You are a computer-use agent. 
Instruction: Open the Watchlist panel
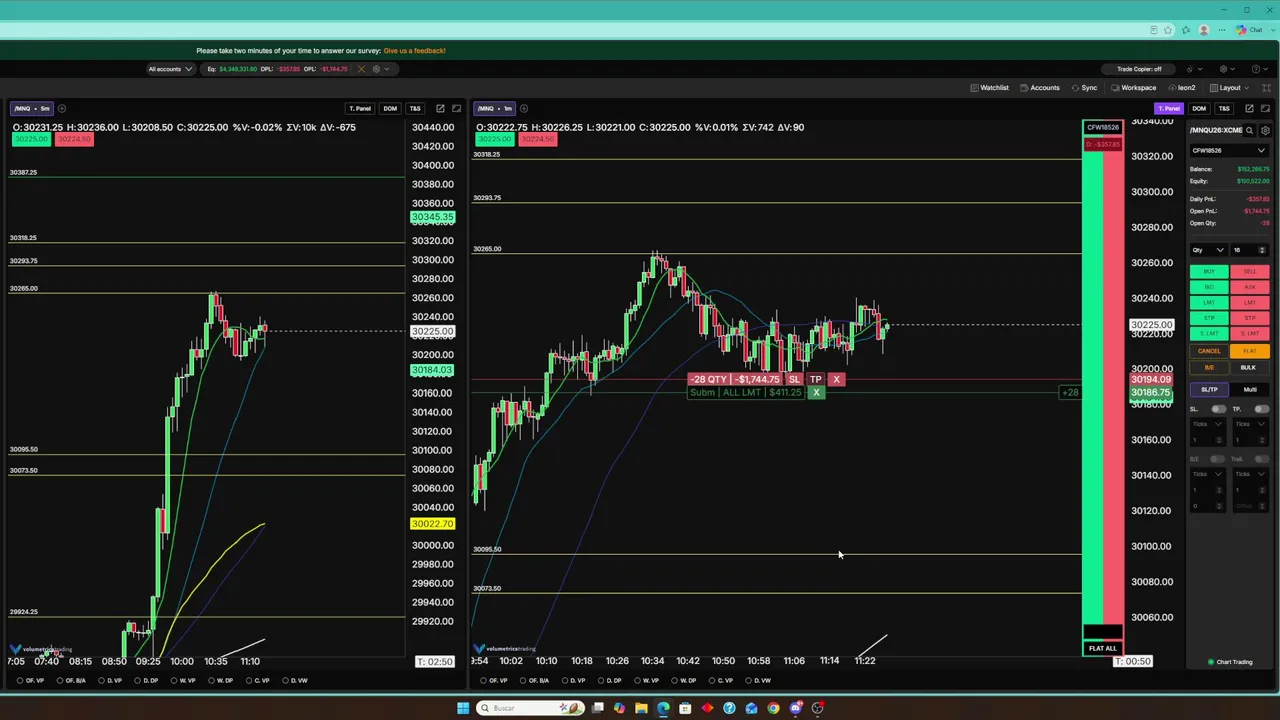tap(989, 88)
